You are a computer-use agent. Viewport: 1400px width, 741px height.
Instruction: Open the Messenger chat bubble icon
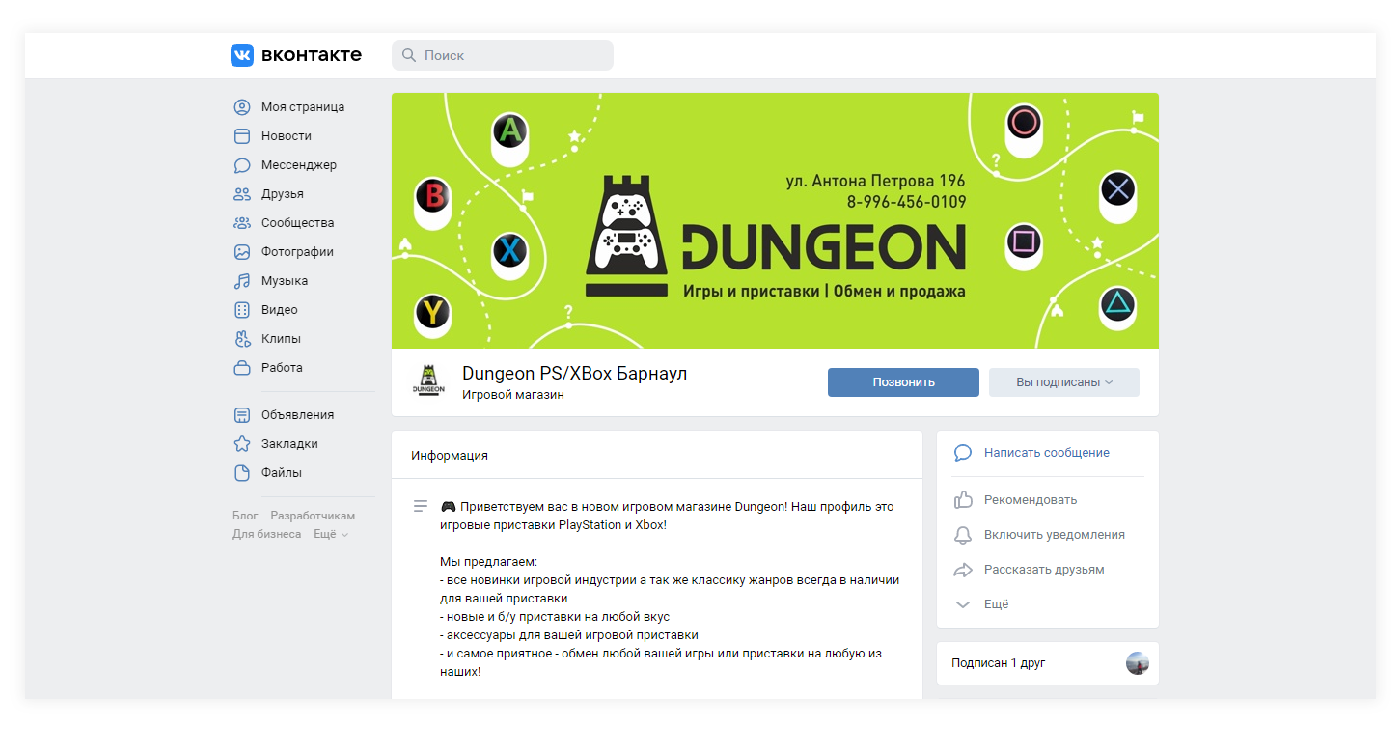click(x=242, y=165)
